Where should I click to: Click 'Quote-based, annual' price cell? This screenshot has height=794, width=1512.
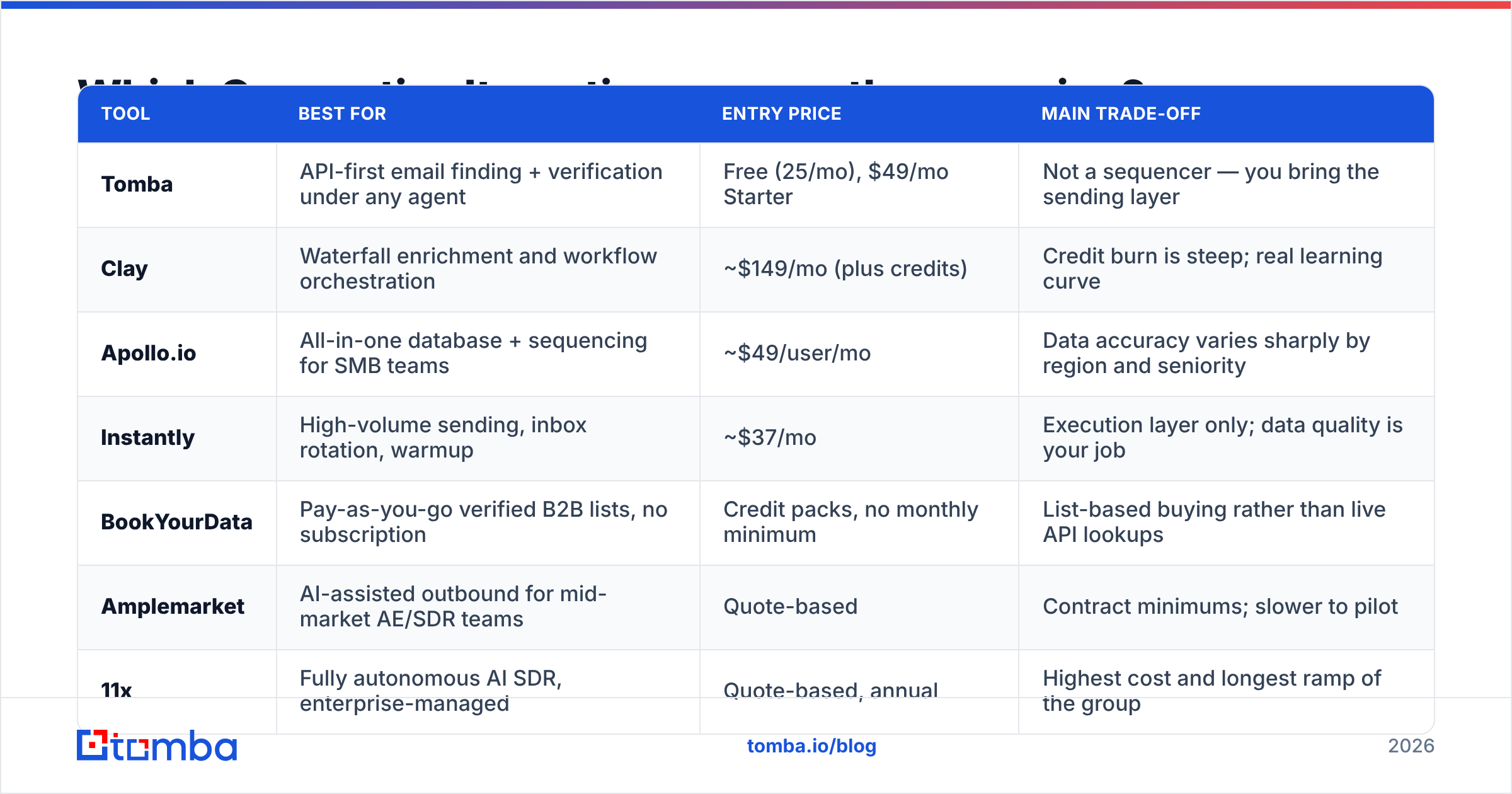click(x=859, y=691)
